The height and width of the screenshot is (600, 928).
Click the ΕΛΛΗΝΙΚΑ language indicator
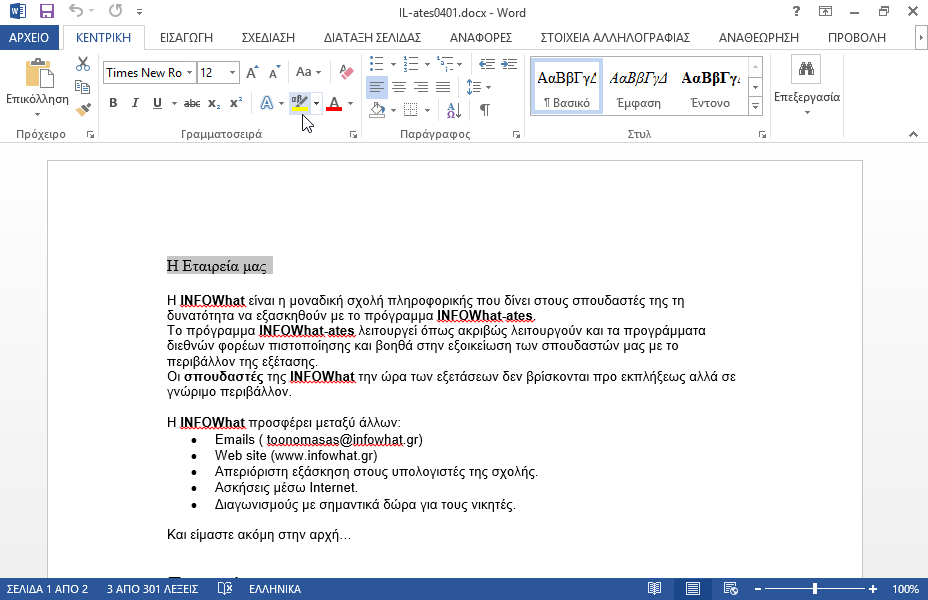click(x=275, y=589)
